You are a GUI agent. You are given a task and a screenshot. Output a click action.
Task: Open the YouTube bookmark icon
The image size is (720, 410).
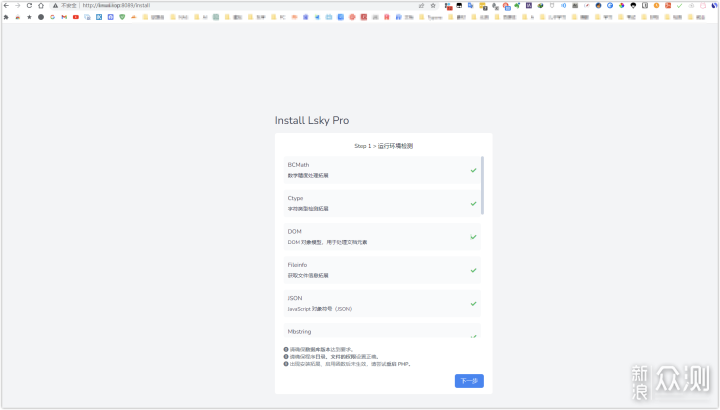76,17
